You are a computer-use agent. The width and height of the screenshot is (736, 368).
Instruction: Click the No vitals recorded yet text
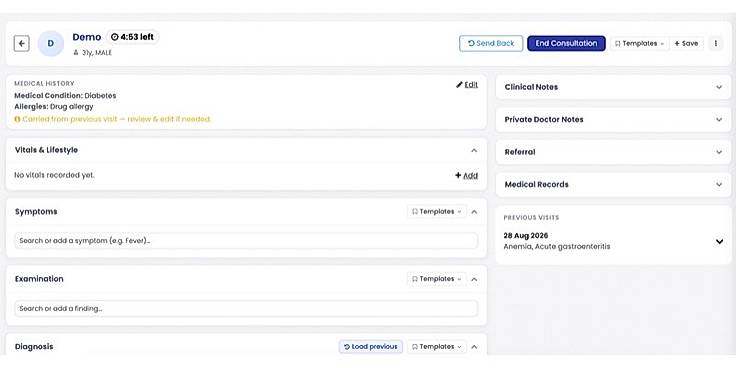coord(54,175)
